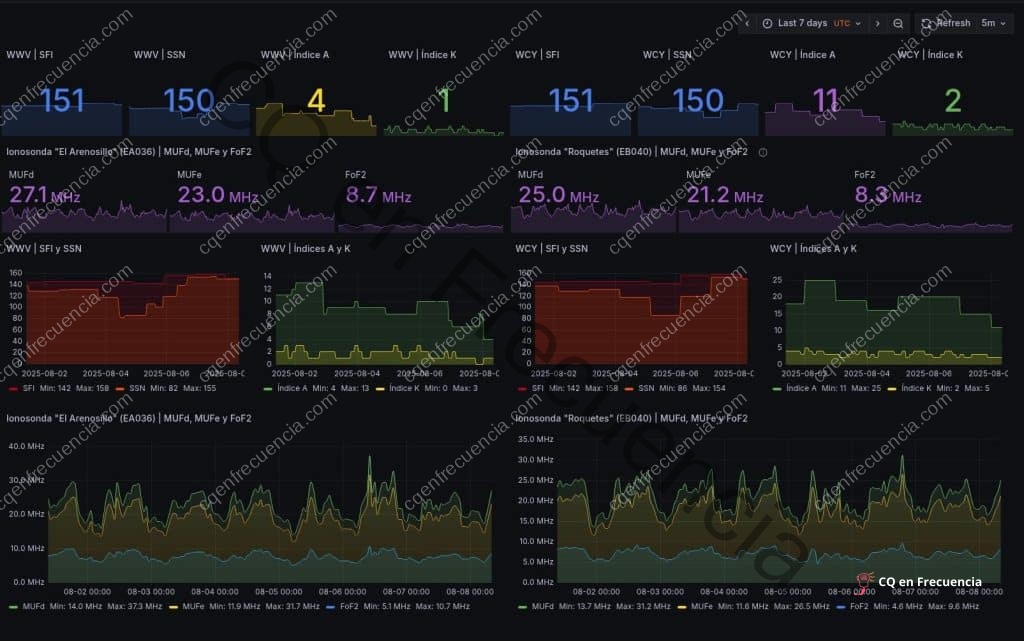Toggle FoF2 series in El Arenosillo chart legend
Viewport: 1024px width, 641px height.
[349, 607]
